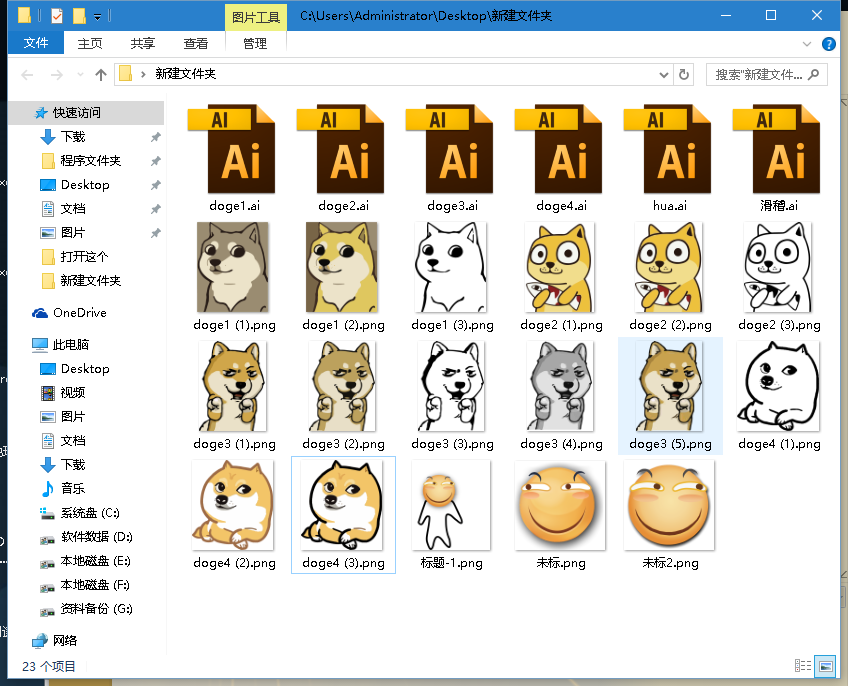Screen dimensions: 848x686
Task: Select 系统盘 (C:) in the navigation pane
Action: [89, 513]
